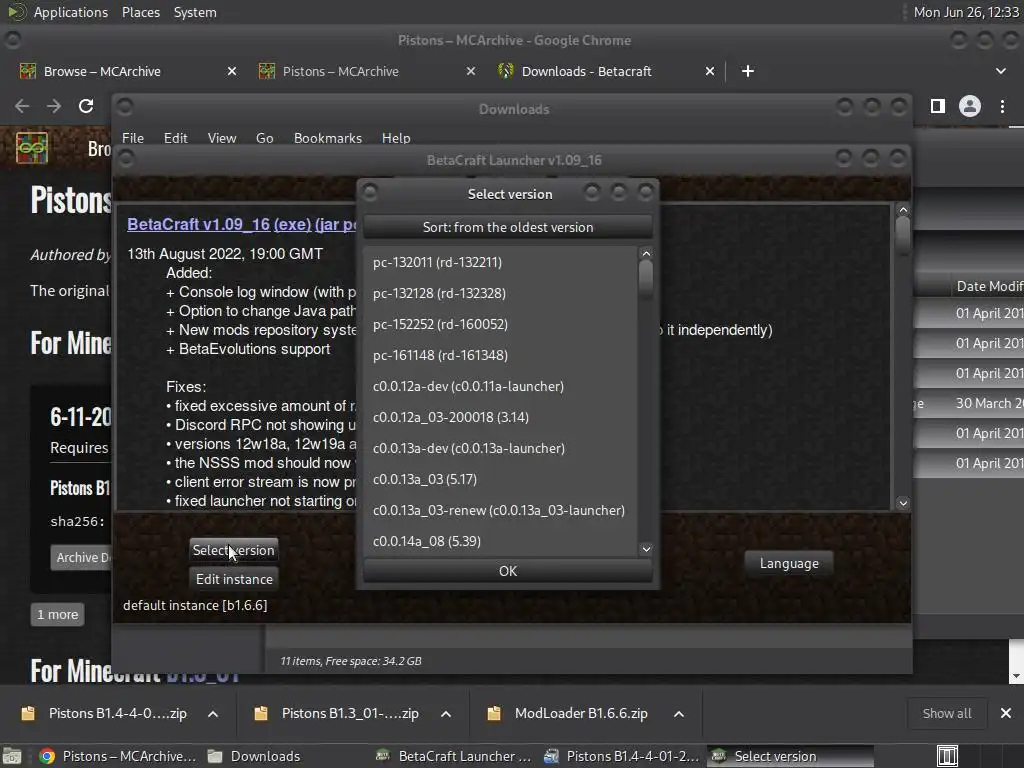The image size is (1024, 768).
Task: Open Help menu in Downloads window
Action: pyautogui.click(x=396, y=138)
